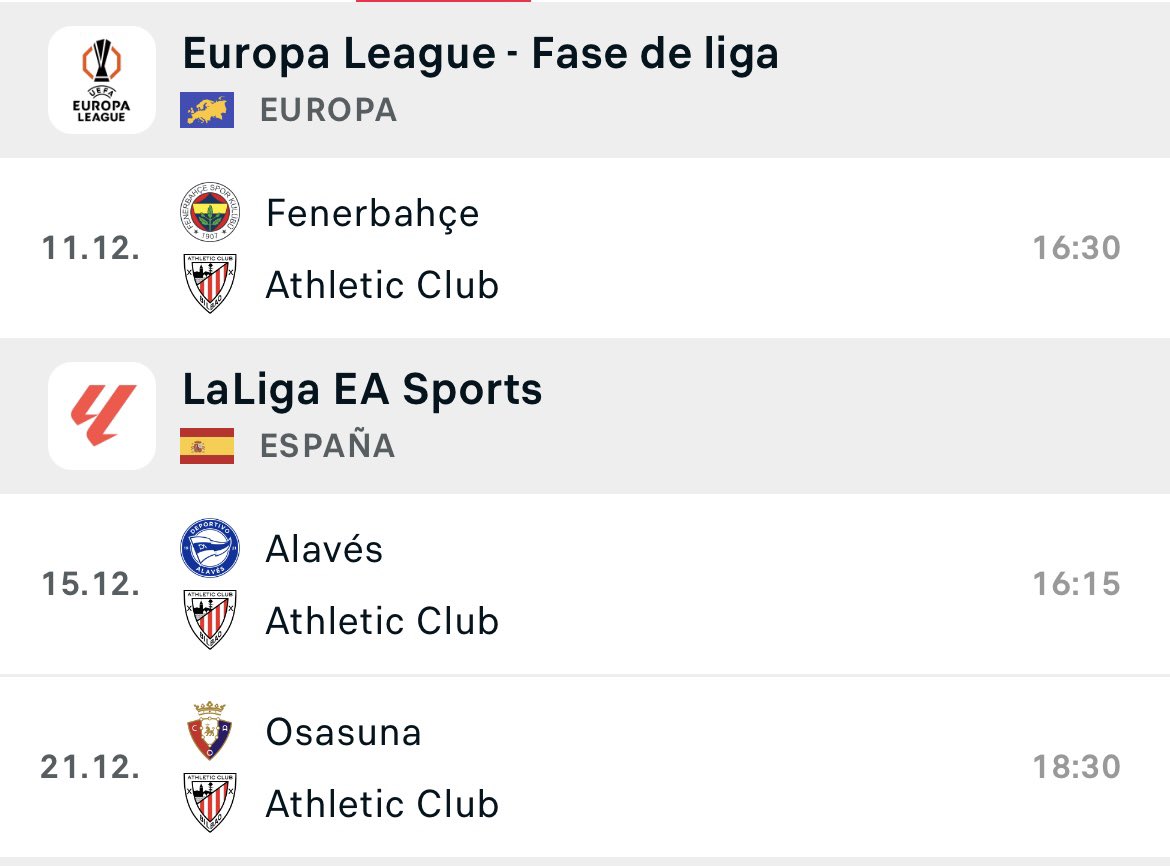Viewport: 1170px width, 866px height.
Task: Open the 21.12. match at 18:30
Action: [x=585, y=767]
